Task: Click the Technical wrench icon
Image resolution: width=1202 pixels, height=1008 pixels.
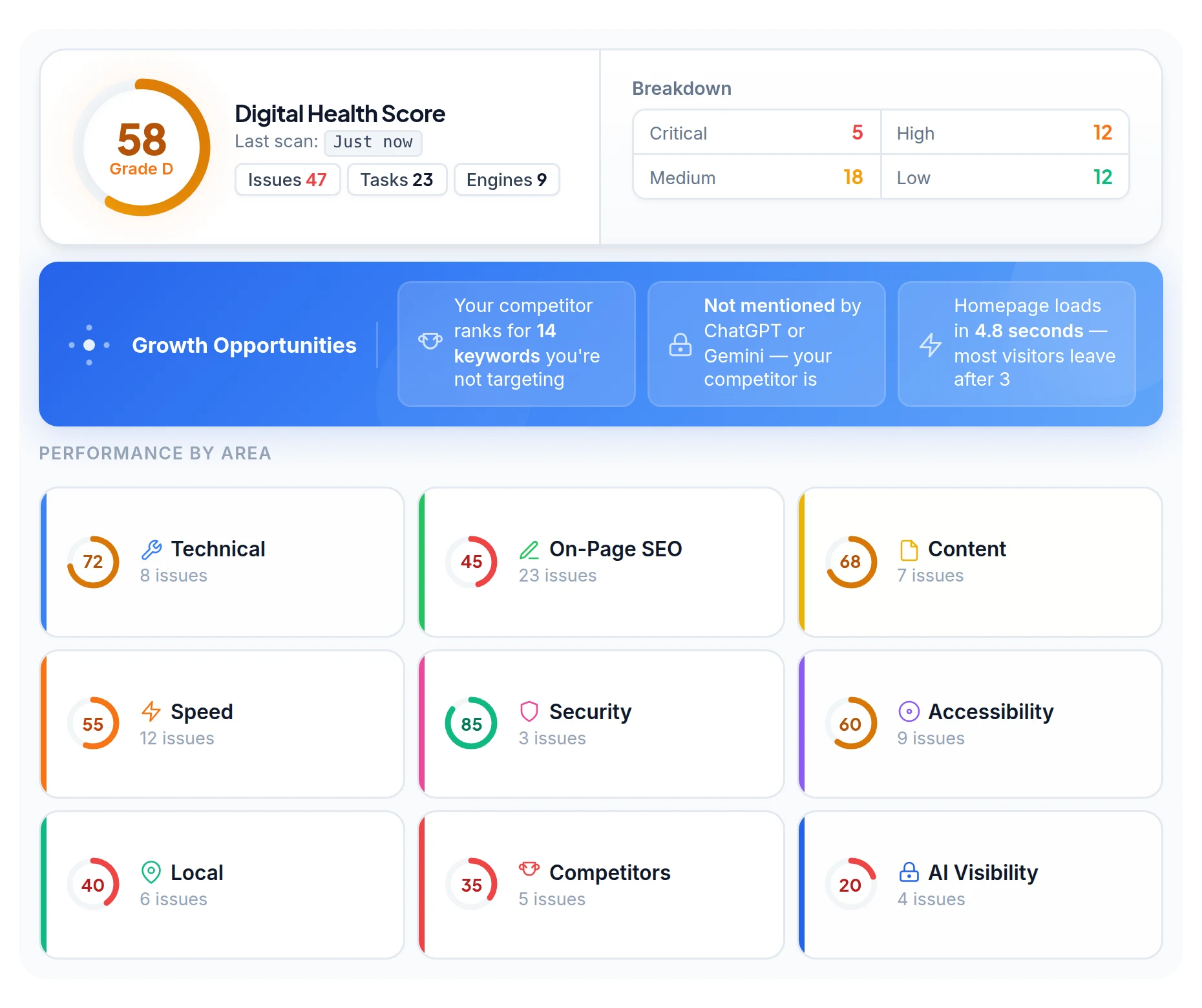Action: click(151, 550)
